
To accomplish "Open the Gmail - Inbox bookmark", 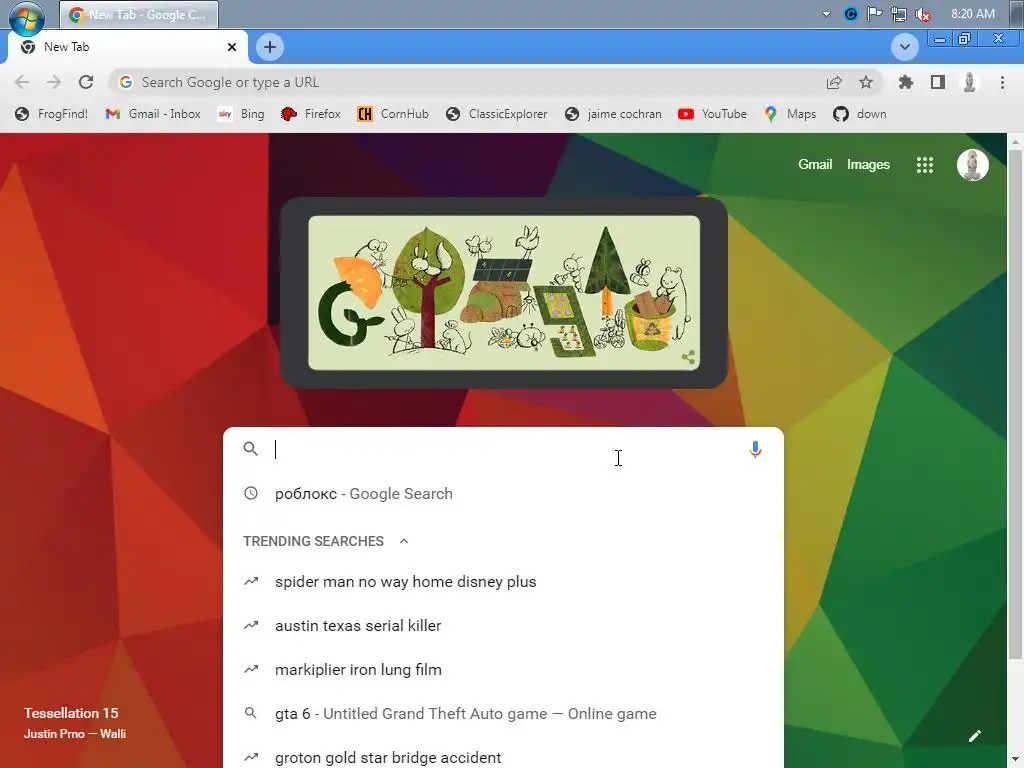I will coord(153,114).
